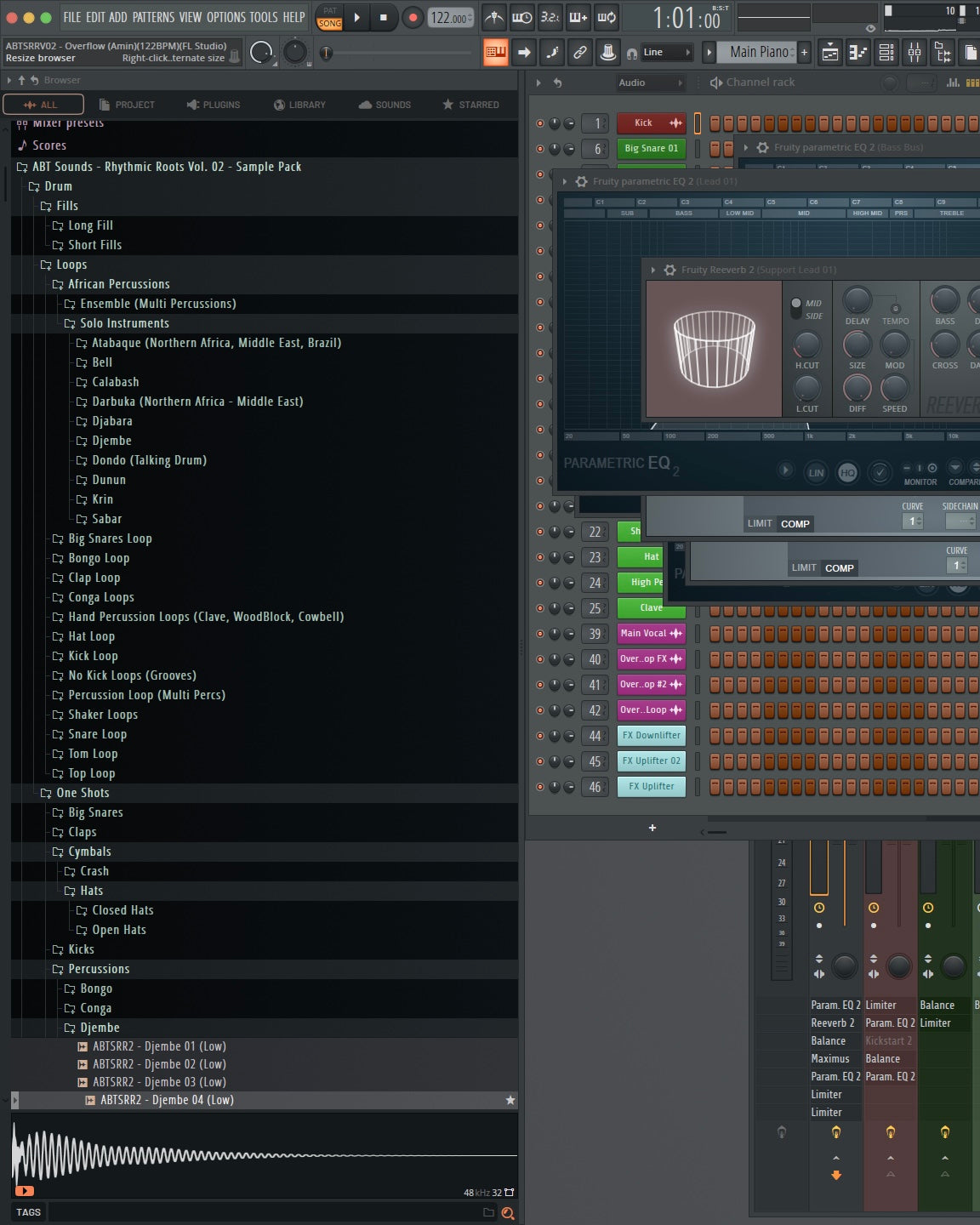The width and height of the screenshot is (980, 1225).
Task: Click the stamp tool icon
Action: (x=607, y=53)
